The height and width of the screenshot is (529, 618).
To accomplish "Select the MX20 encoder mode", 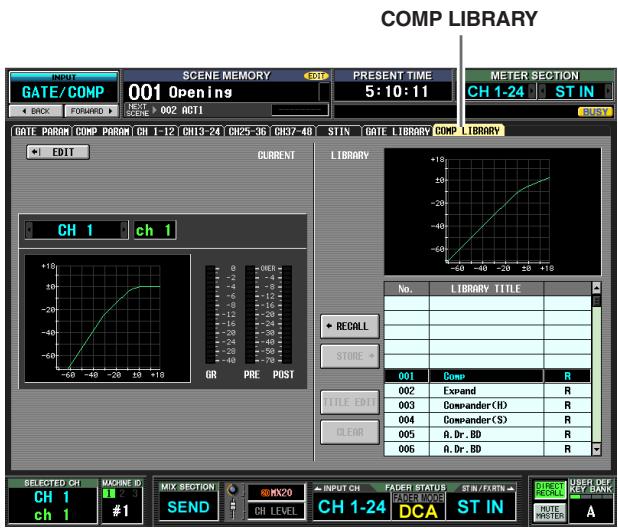I will click(276, 493).
